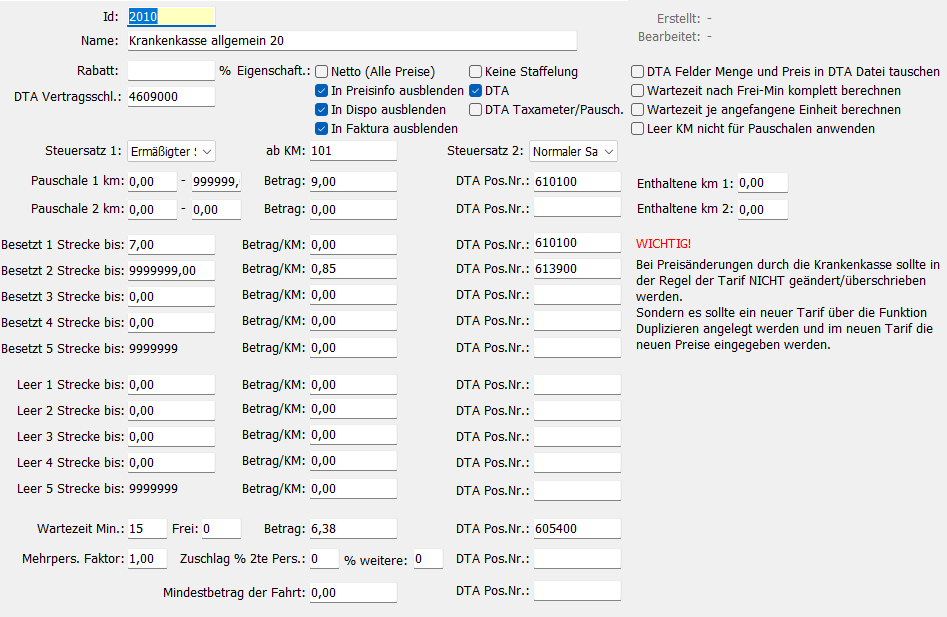This screenshot has width=947, height=617.
Task: Click the Name field with Krankenkasse allgemein 20
Action: pos(352,41)
